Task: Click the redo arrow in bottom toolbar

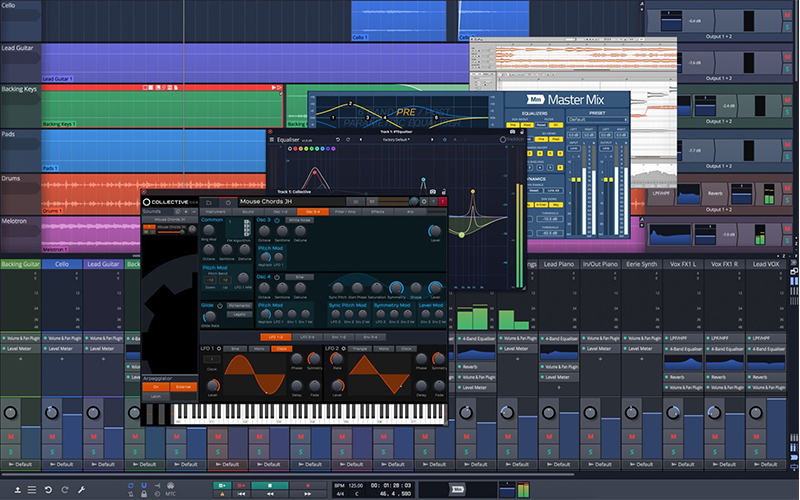Action: pyautogui.click(x=65, y=490)
